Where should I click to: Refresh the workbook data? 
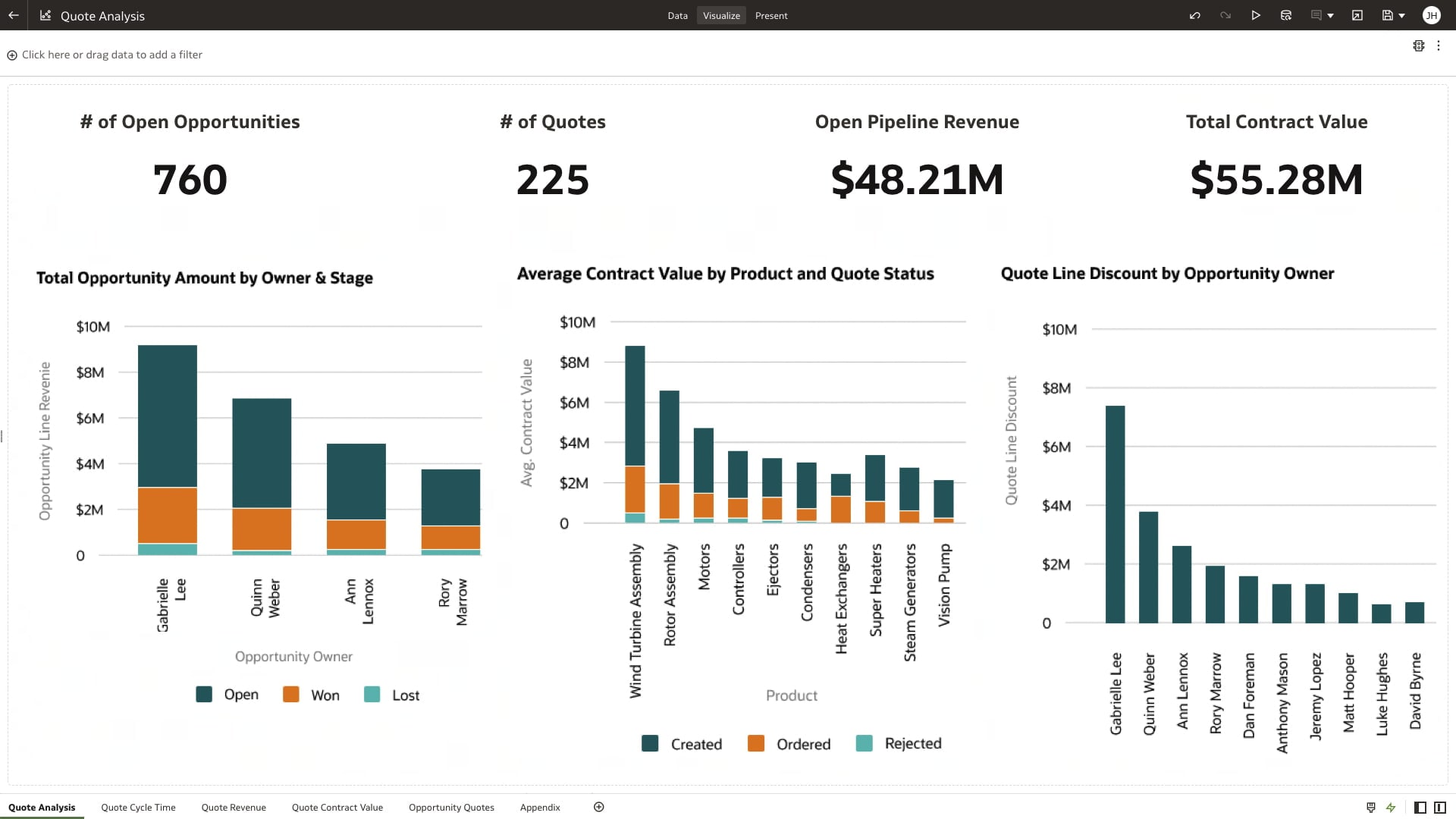coord(1285,15)
